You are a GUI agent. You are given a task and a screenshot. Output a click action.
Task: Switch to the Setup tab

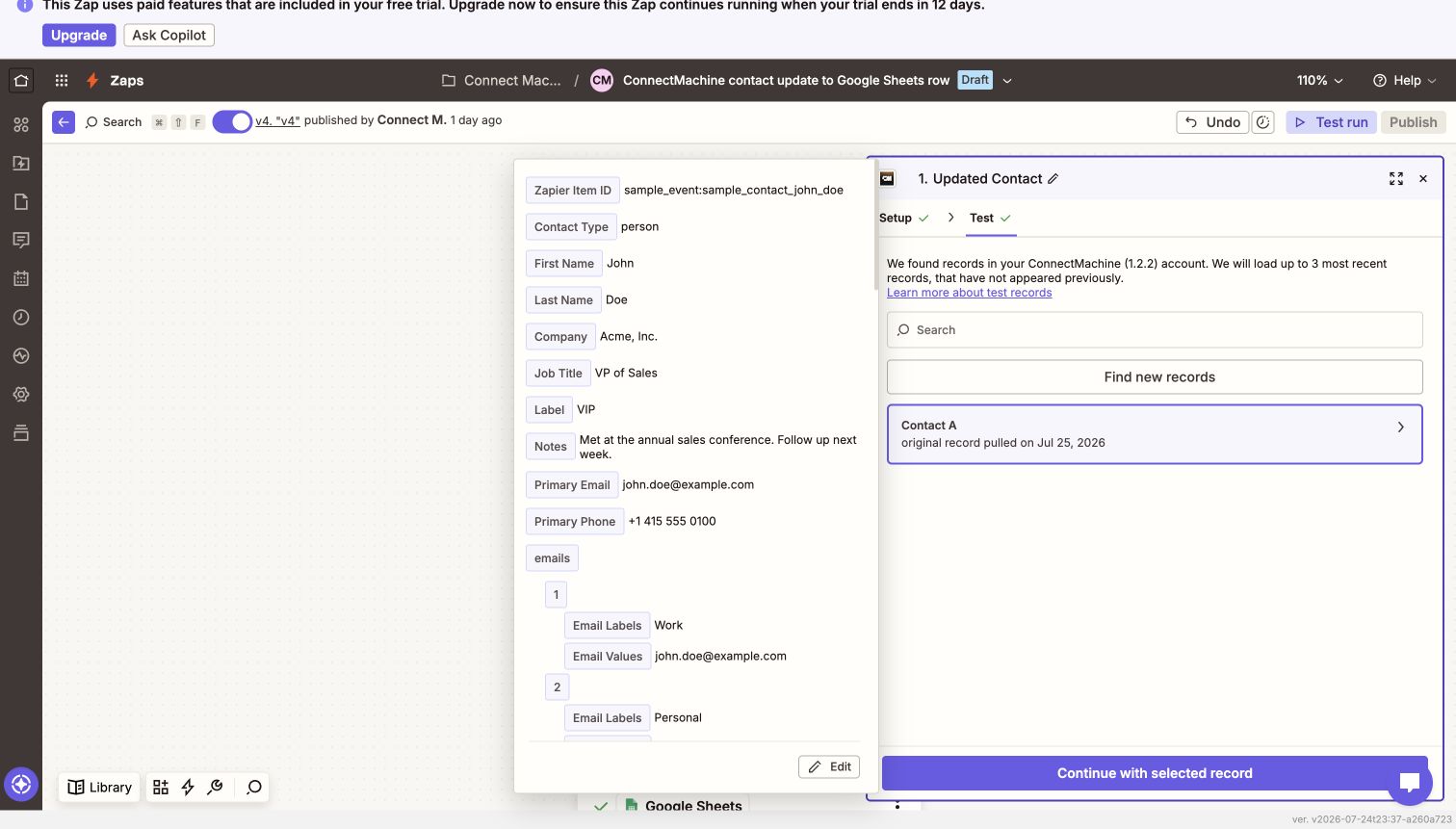tap(903, 218)
